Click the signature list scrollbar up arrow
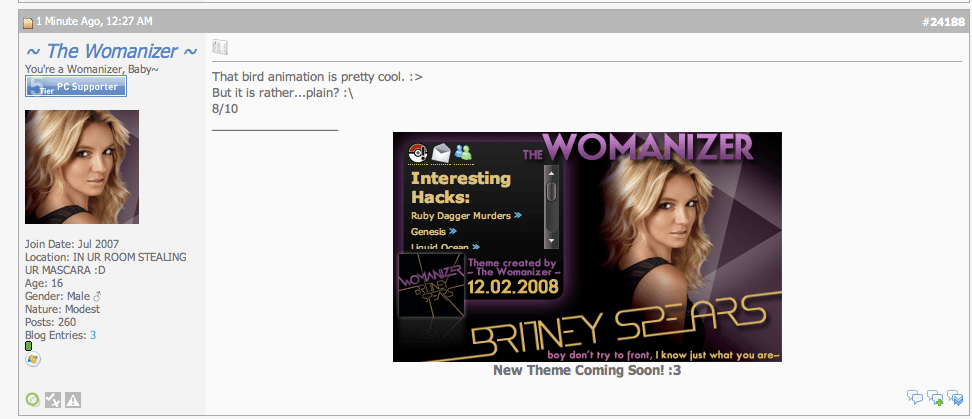This screenshot has height=419, width=972. (551, 172)
